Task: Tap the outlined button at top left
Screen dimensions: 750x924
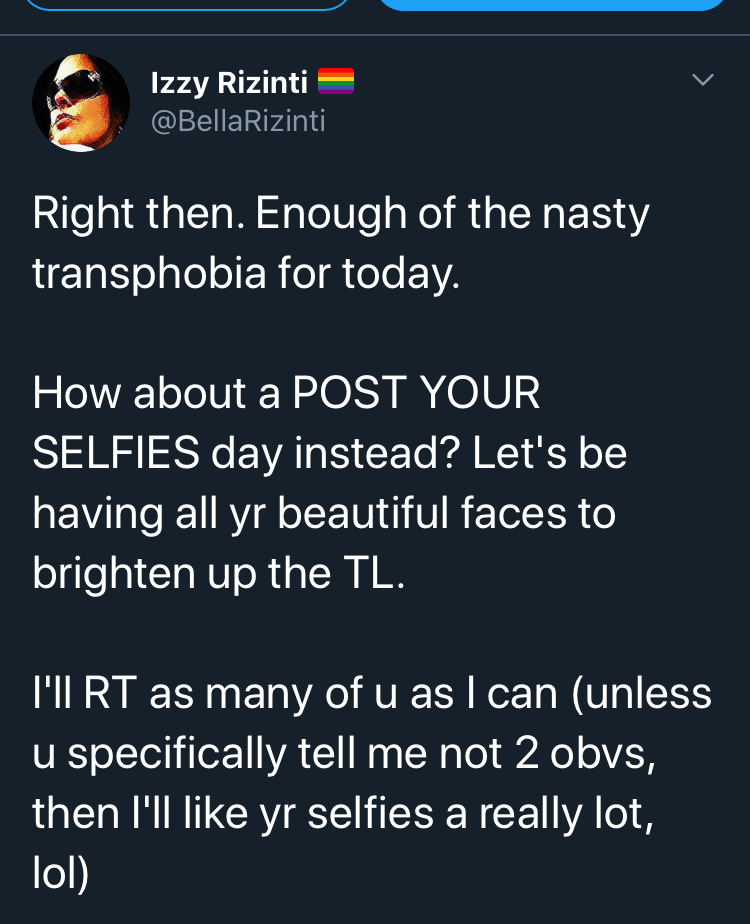Action: coord(189,5)
